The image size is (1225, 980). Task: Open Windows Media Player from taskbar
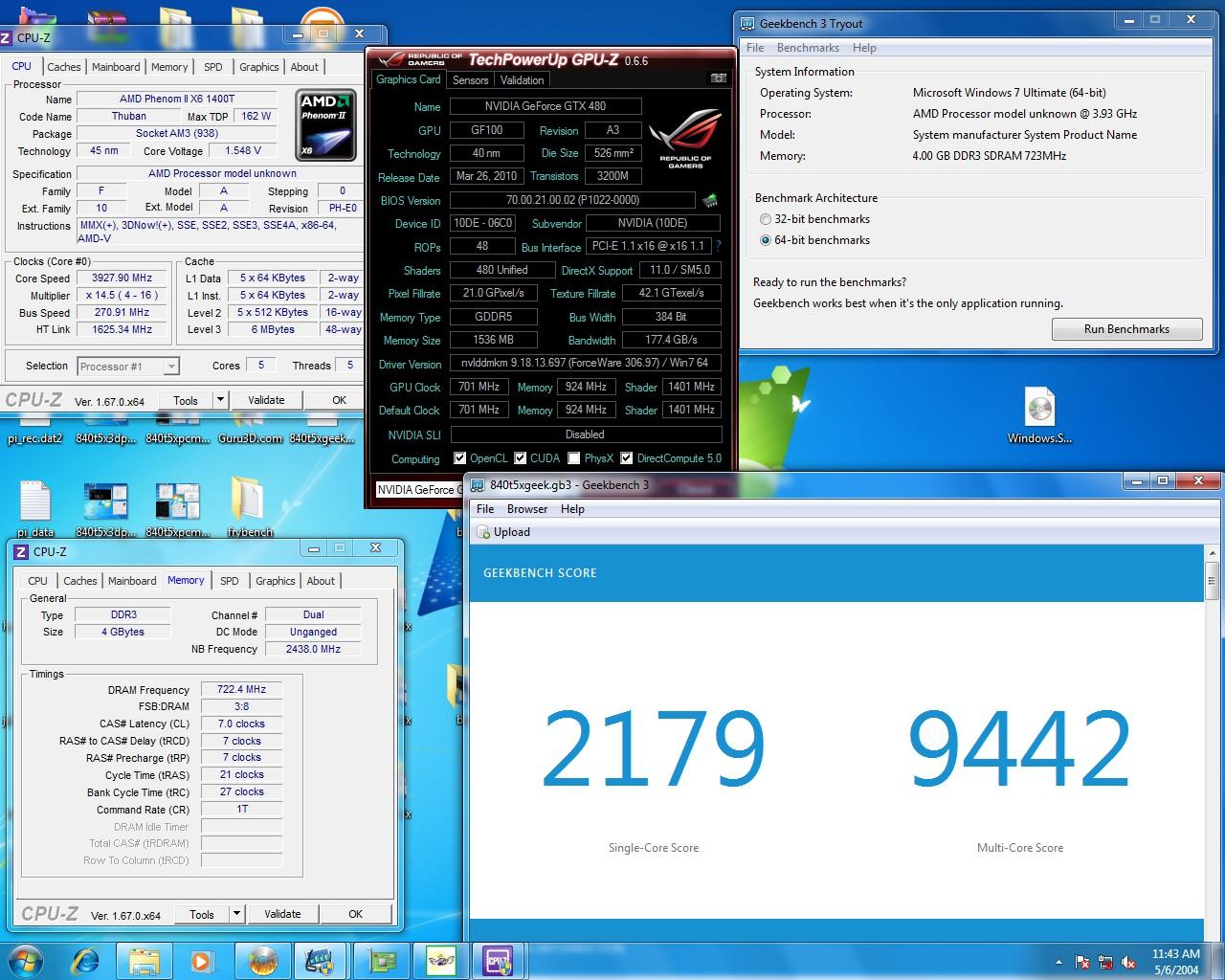[202, 960]
